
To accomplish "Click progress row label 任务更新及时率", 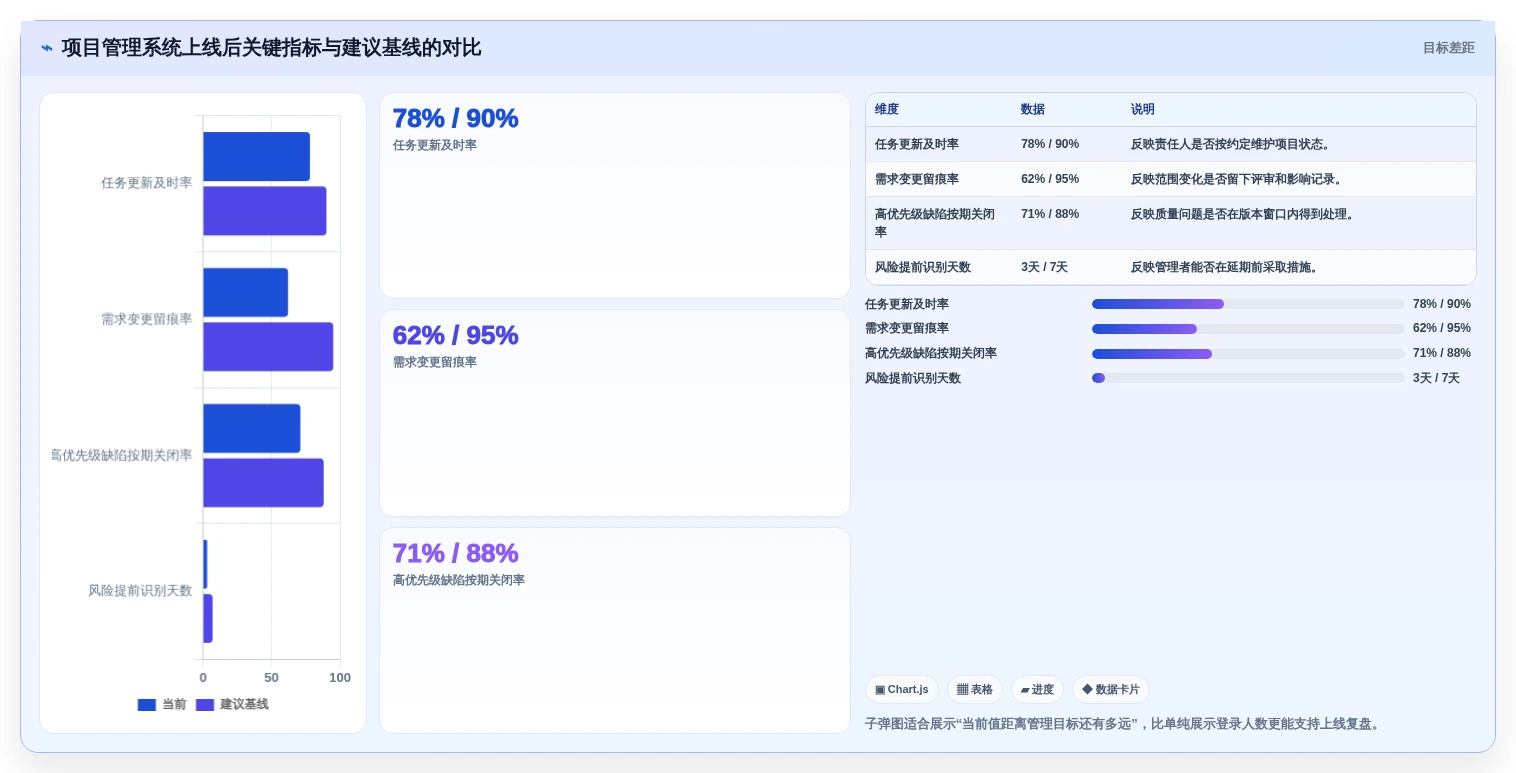I will [x=907, y=304].
